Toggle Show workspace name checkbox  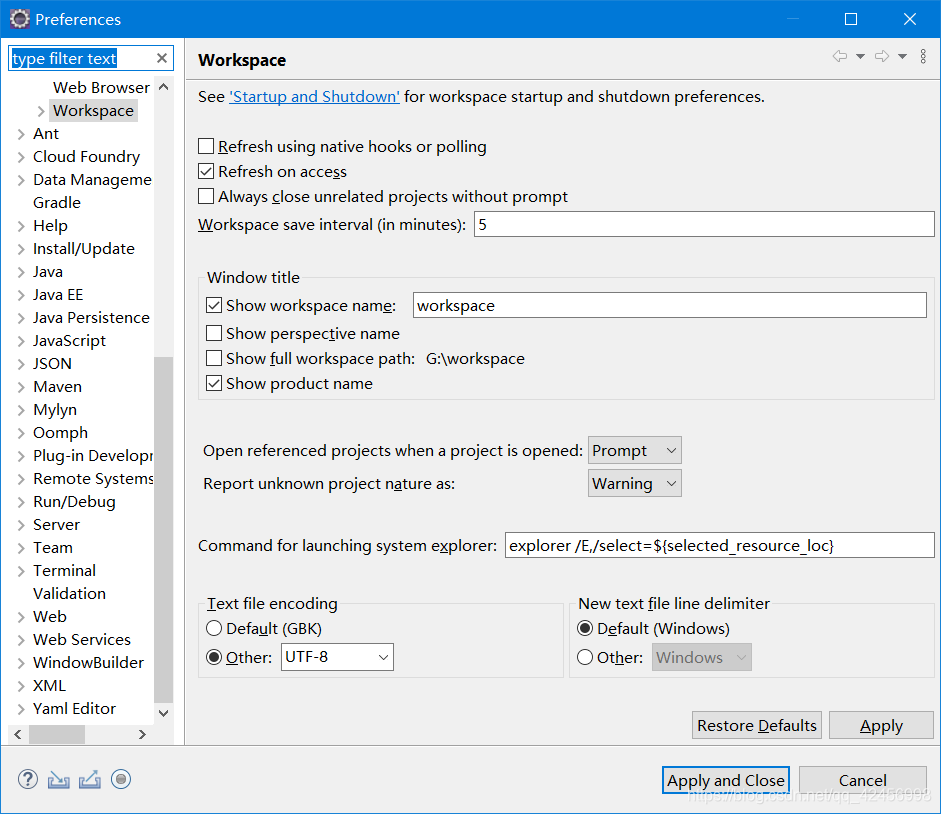214,306
